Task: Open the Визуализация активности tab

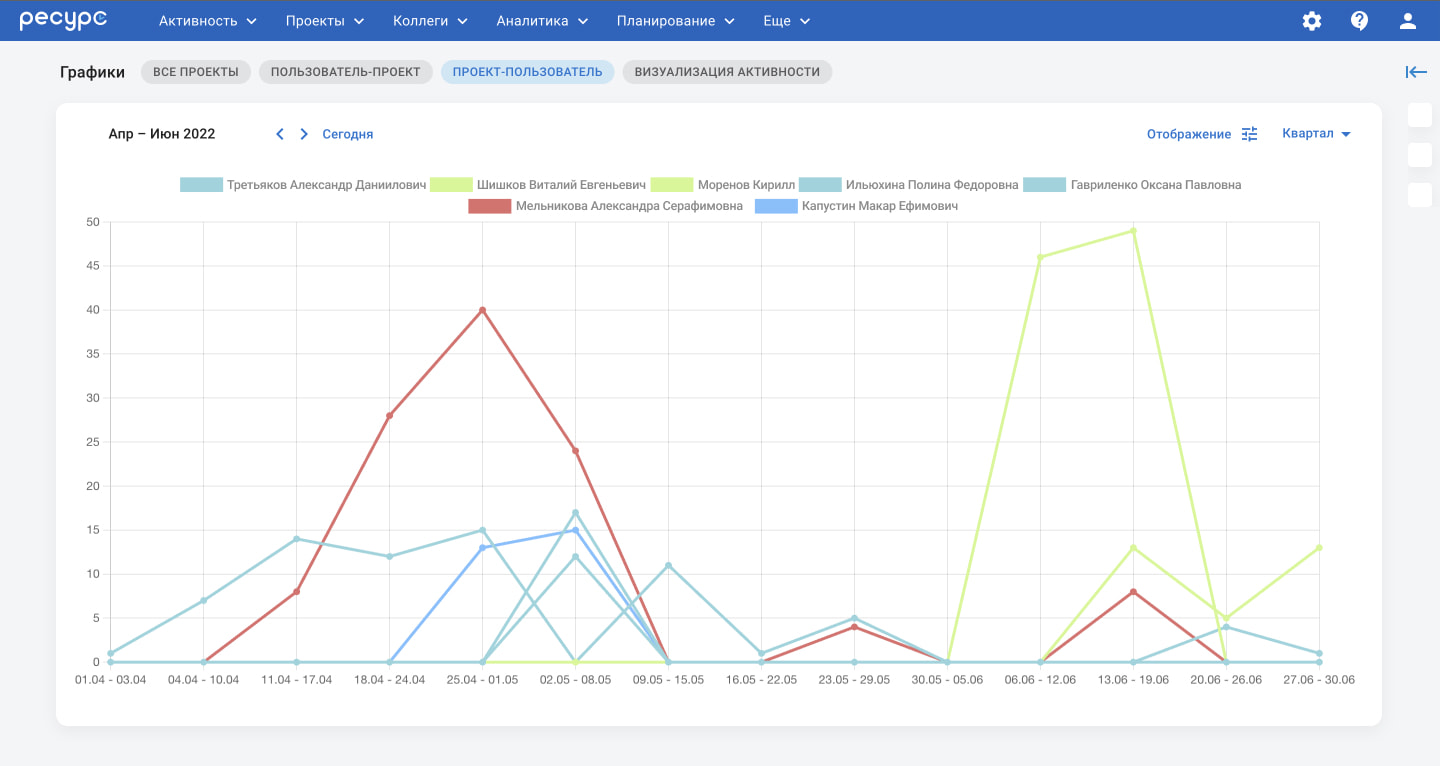Action: [x=727, y=72]
